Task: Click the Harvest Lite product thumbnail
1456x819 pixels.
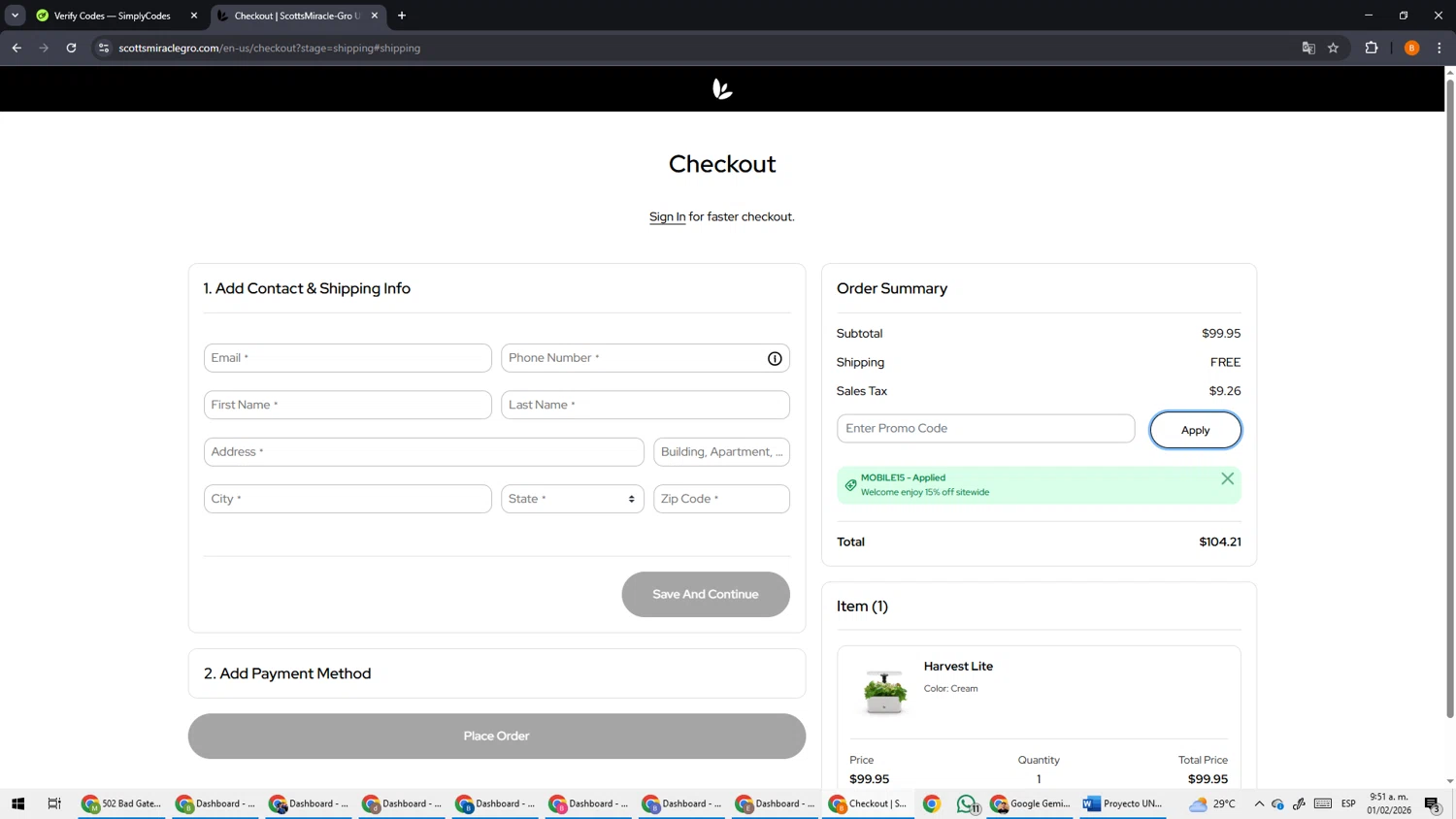Action: pos(884,692)
